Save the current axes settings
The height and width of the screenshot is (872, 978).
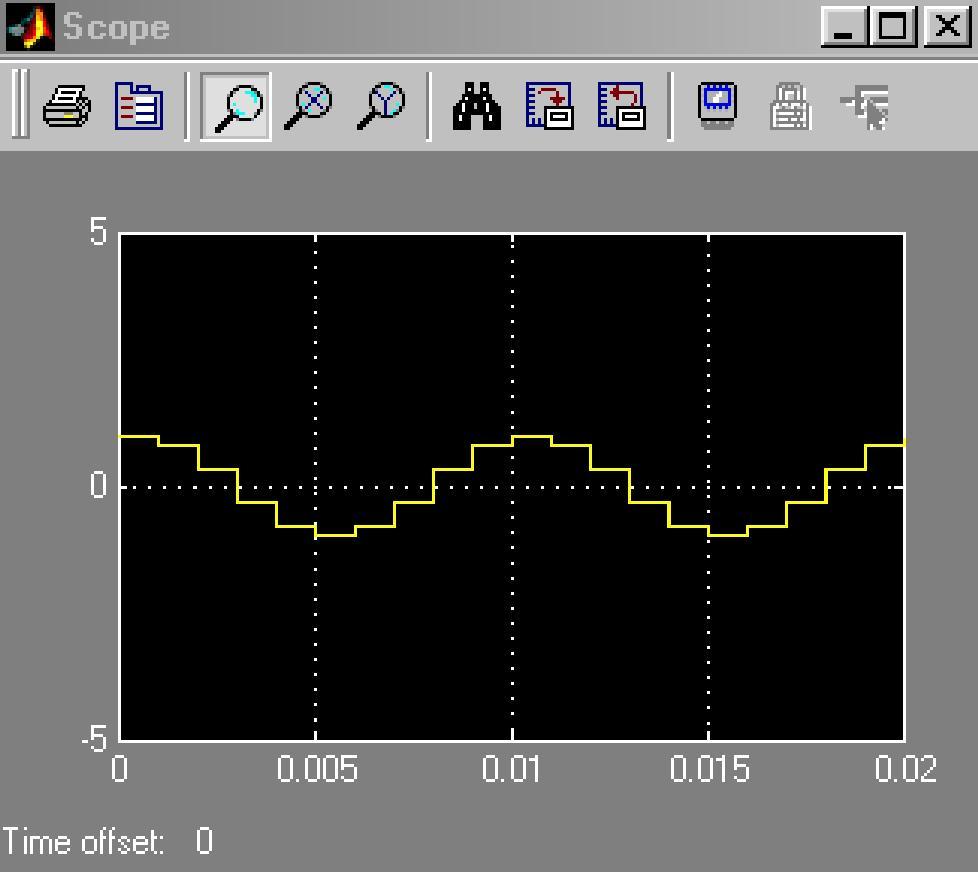pos(549,105)
